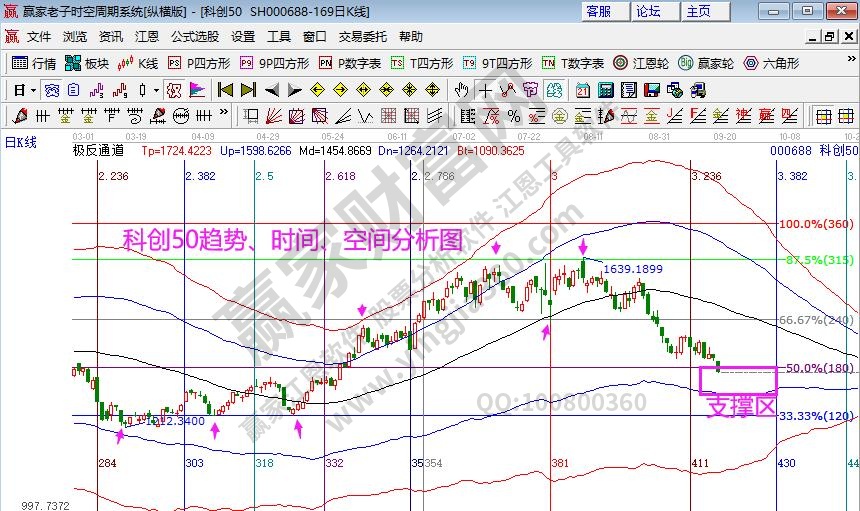
Task: Jump to first bar with skip-start arrow
Action: pos(225,90)
